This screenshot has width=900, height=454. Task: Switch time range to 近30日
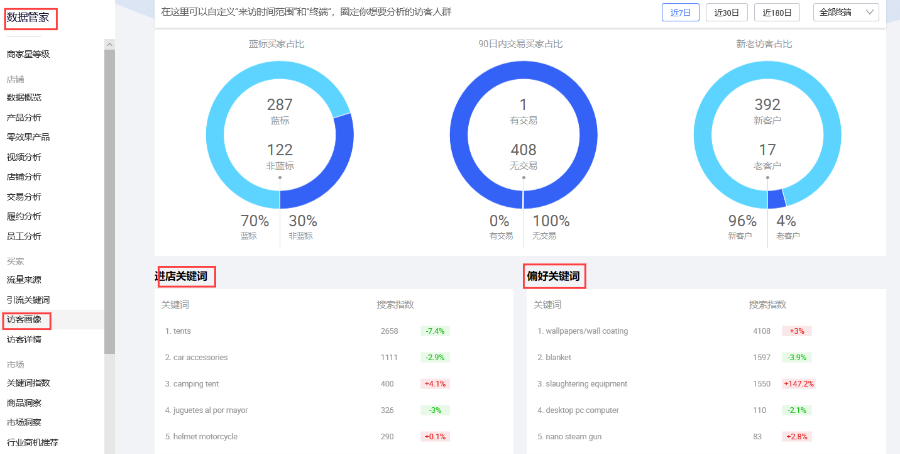click(726, 12)
